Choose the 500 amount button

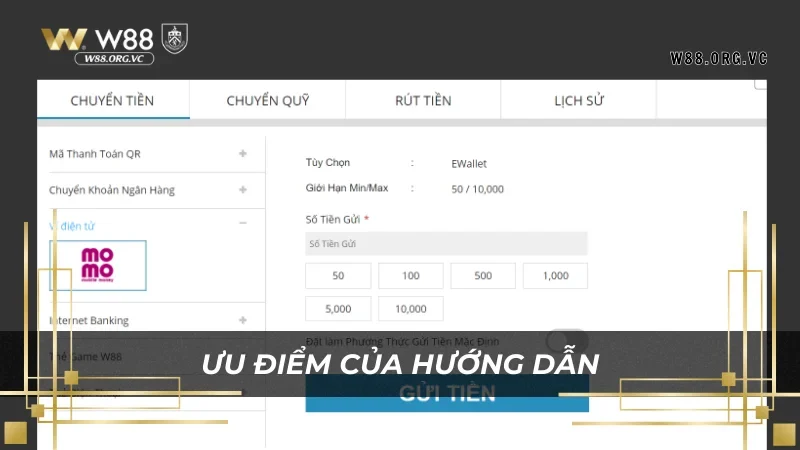coord(483,276)
